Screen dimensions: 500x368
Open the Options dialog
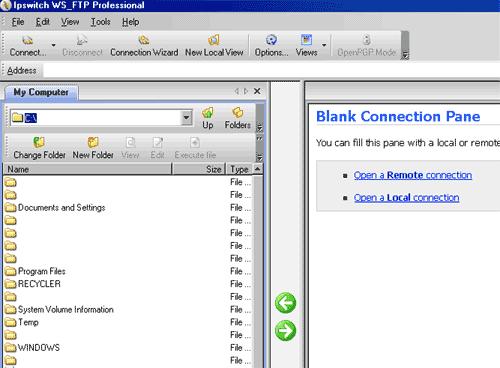pyautogui.click(x=271, y=46)
